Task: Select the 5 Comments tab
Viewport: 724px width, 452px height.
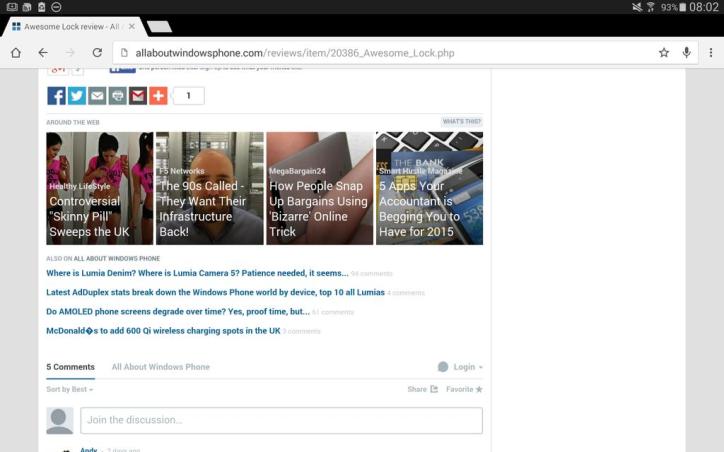Action: coord(70,367)
